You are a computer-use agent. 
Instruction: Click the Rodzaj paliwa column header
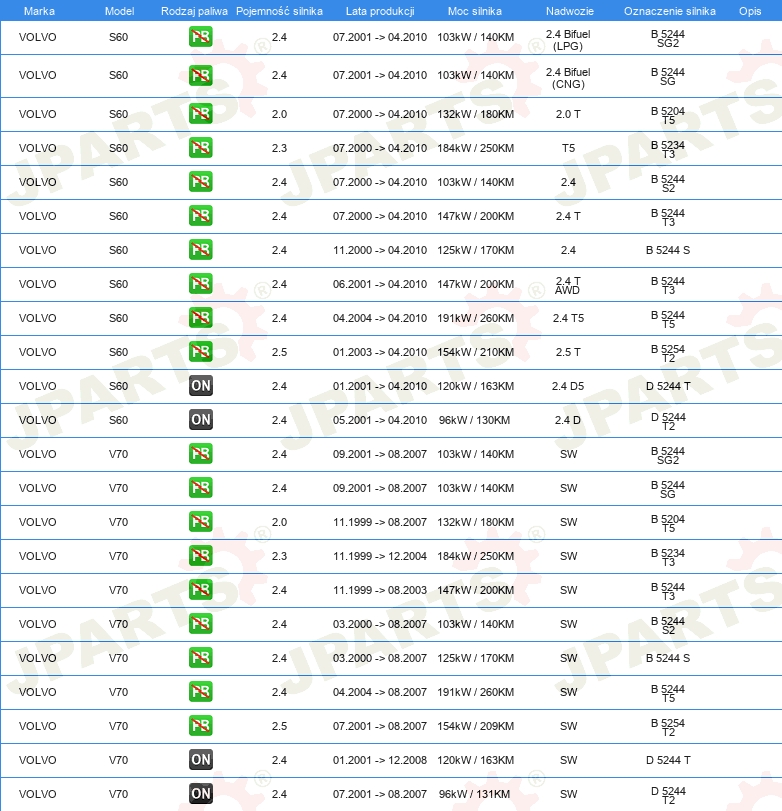pyautogui.click(x=194, y=10)
